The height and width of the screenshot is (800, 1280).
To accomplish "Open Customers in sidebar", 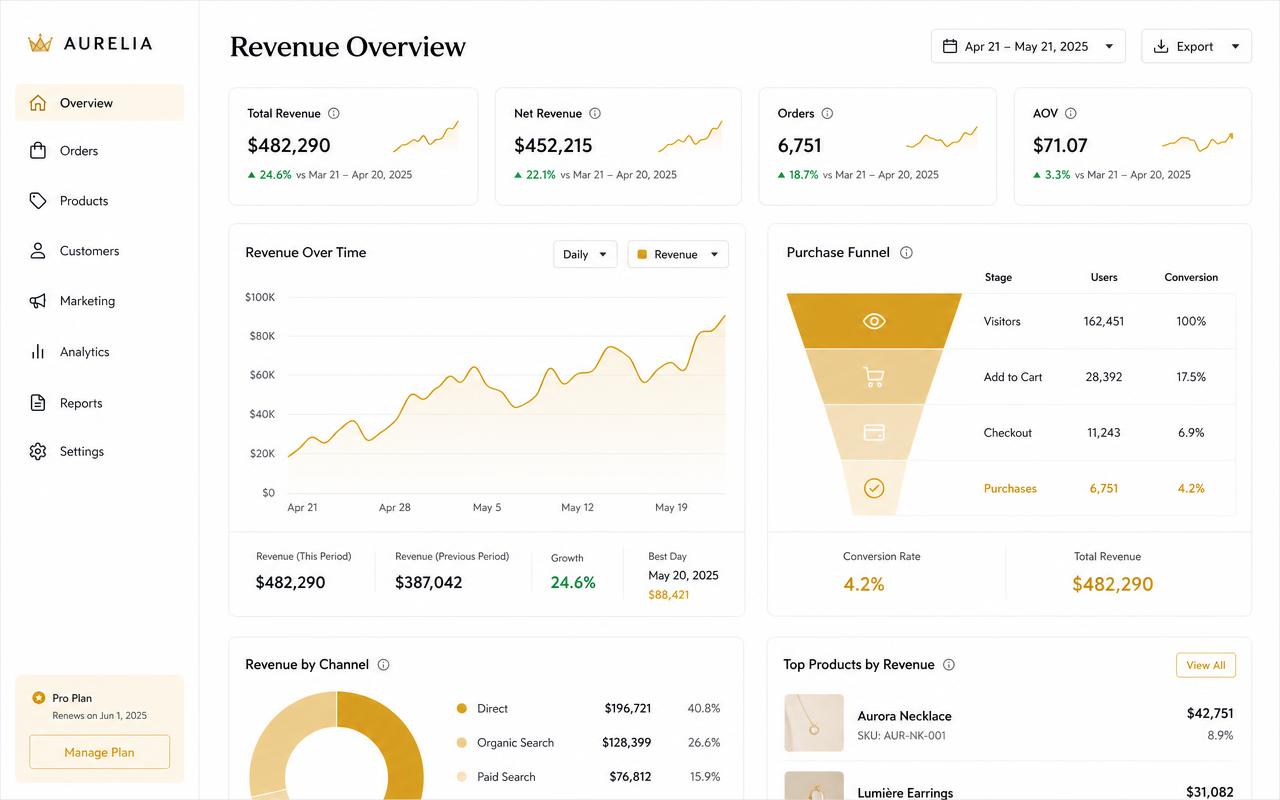I will point(99,251).
